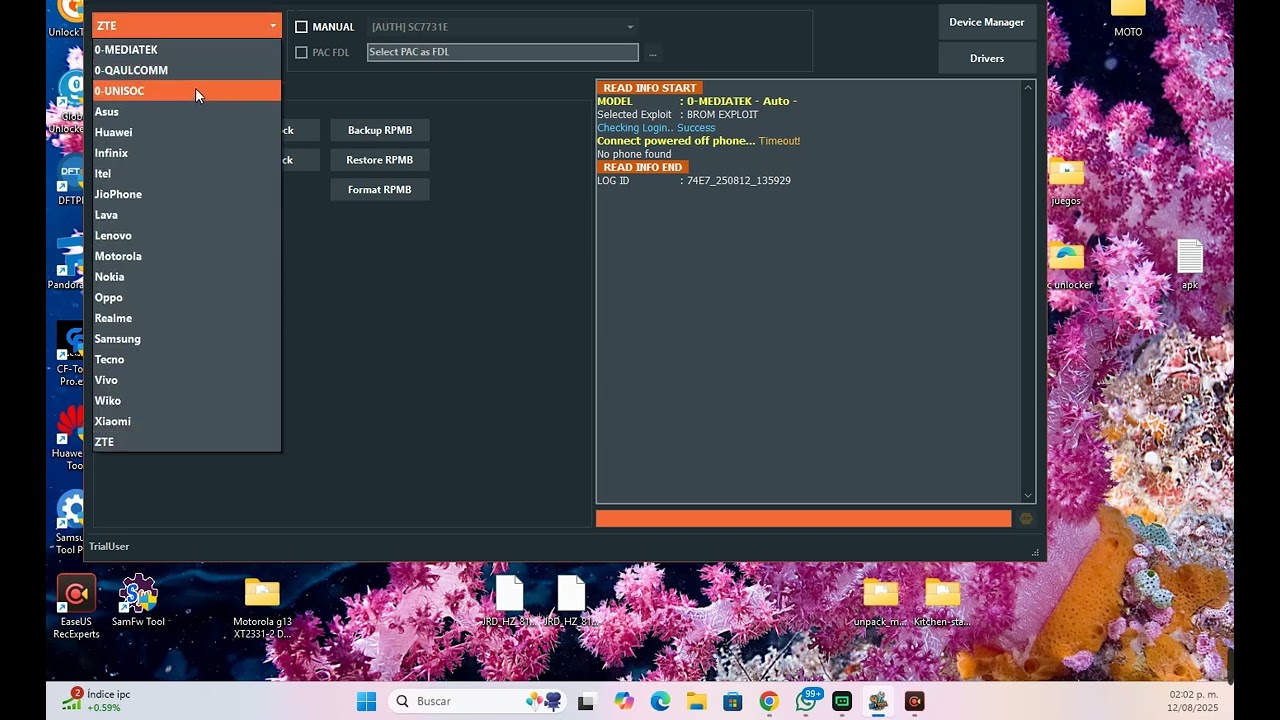Select Realme in the brand list

point(186,318)
